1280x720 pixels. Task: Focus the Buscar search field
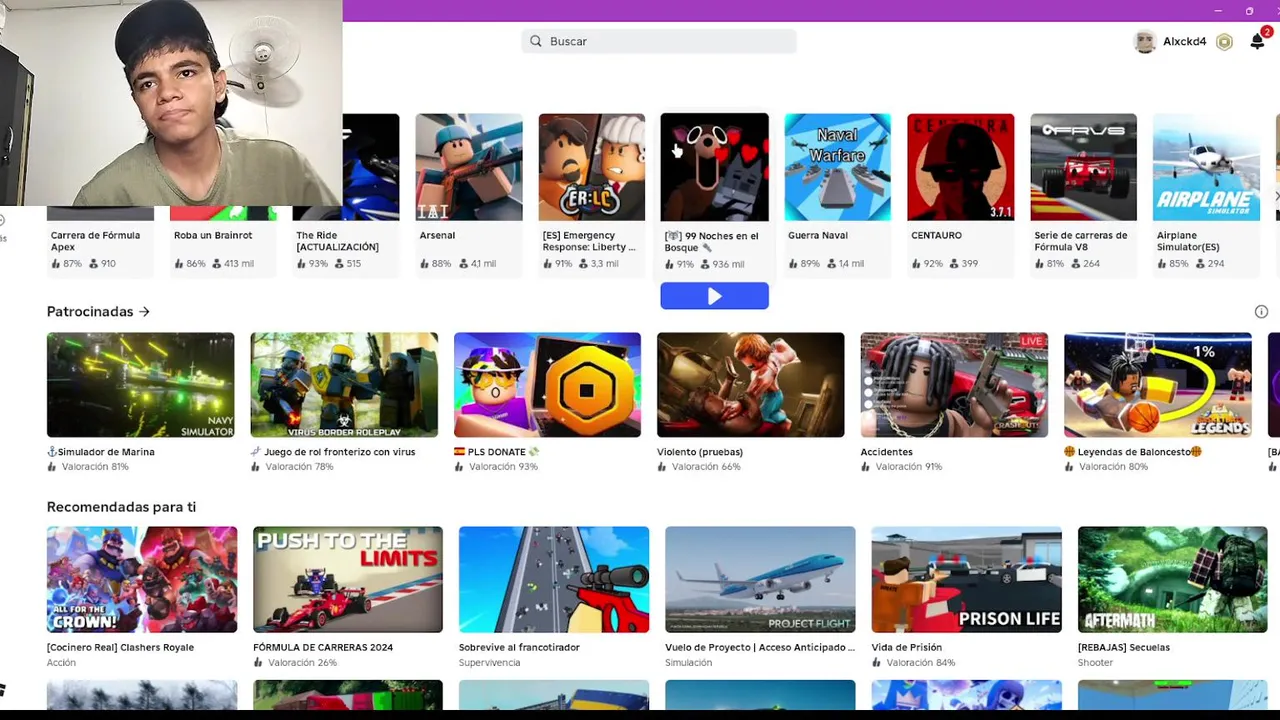point(659,41)
